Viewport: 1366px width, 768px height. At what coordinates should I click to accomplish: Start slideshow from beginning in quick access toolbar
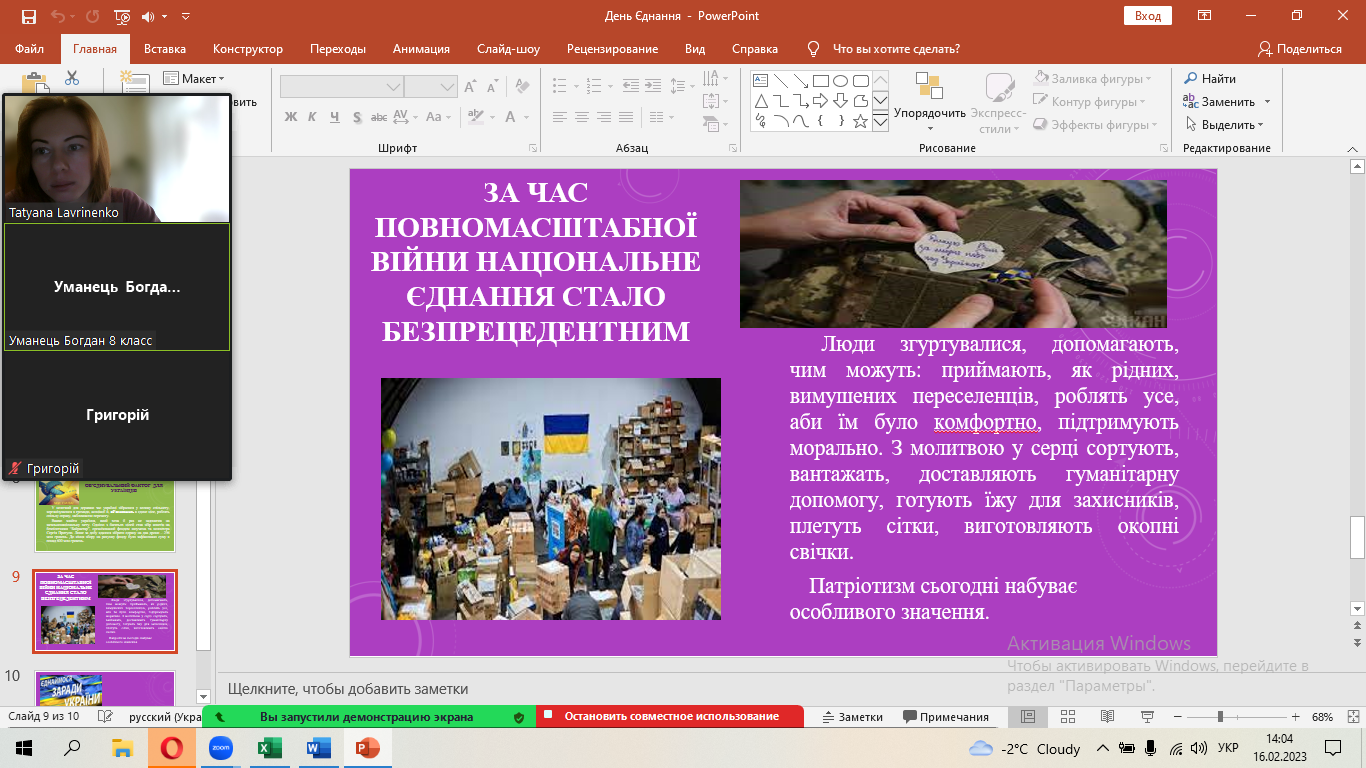[122, 16]
